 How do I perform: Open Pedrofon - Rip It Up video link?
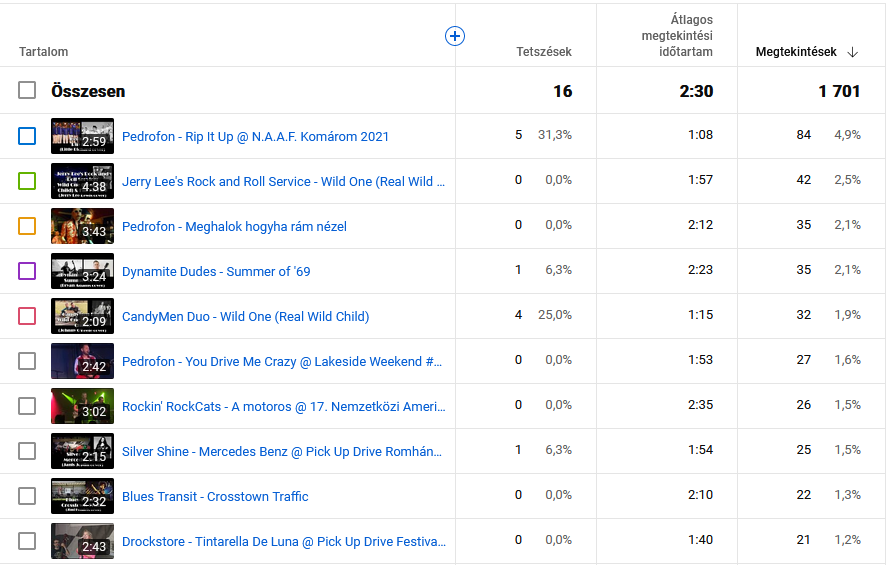pos(255,136)
